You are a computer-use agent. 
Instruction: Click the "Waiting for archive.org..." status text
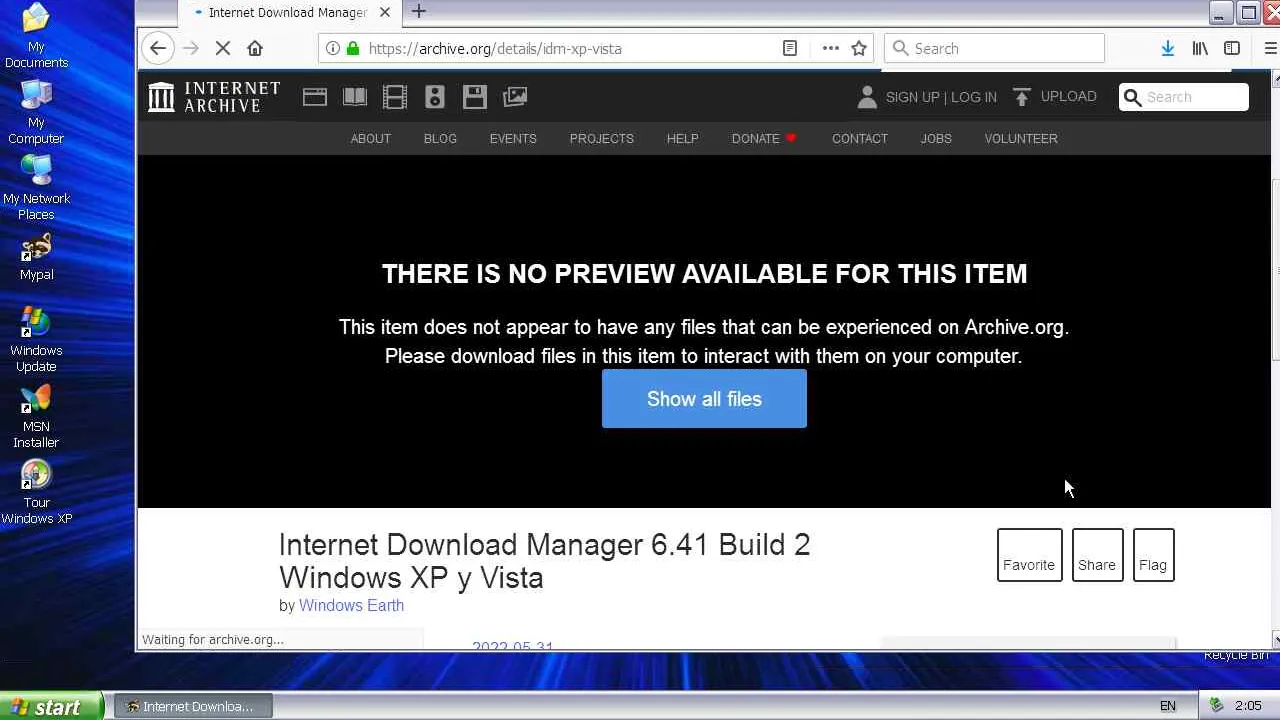[213, 640]
